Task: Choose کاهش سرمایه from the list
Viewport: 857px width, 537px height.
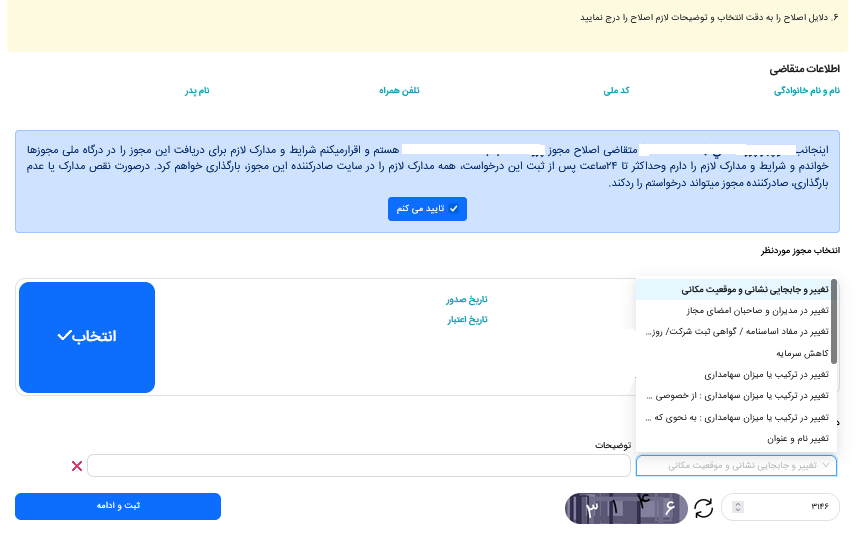Action: [x=734, y=353]
